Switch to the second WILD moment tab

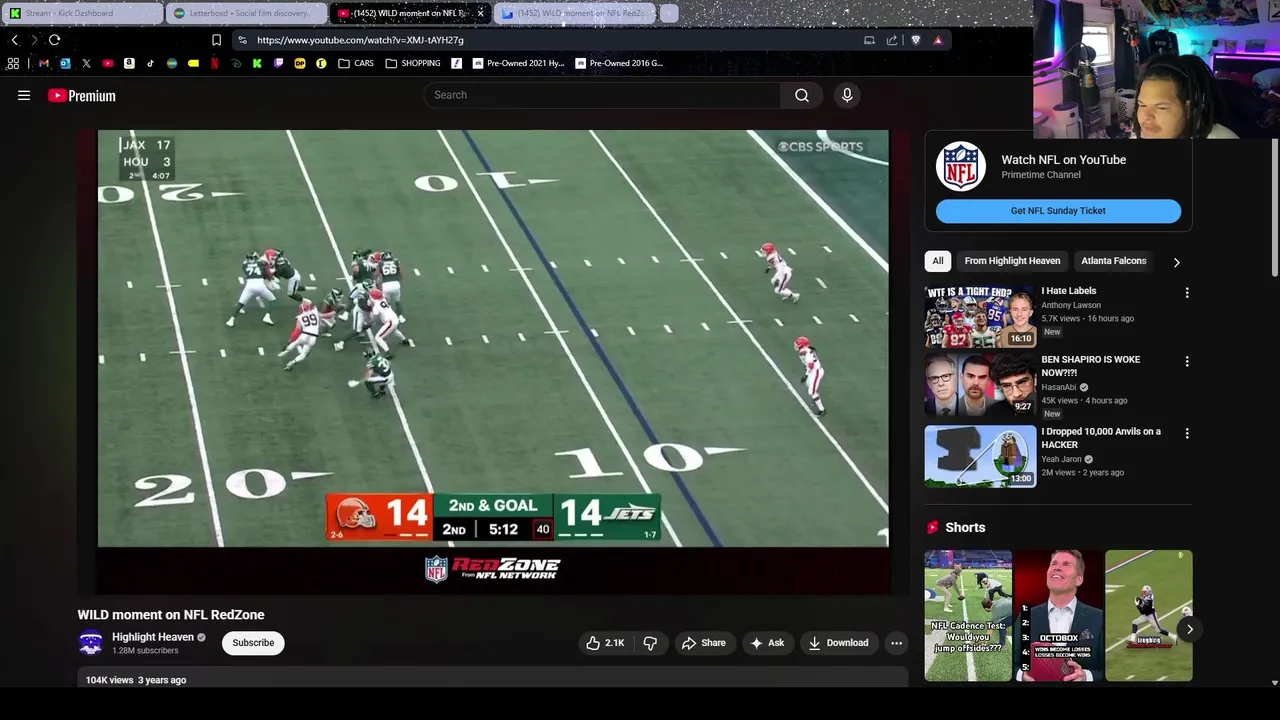575,13
